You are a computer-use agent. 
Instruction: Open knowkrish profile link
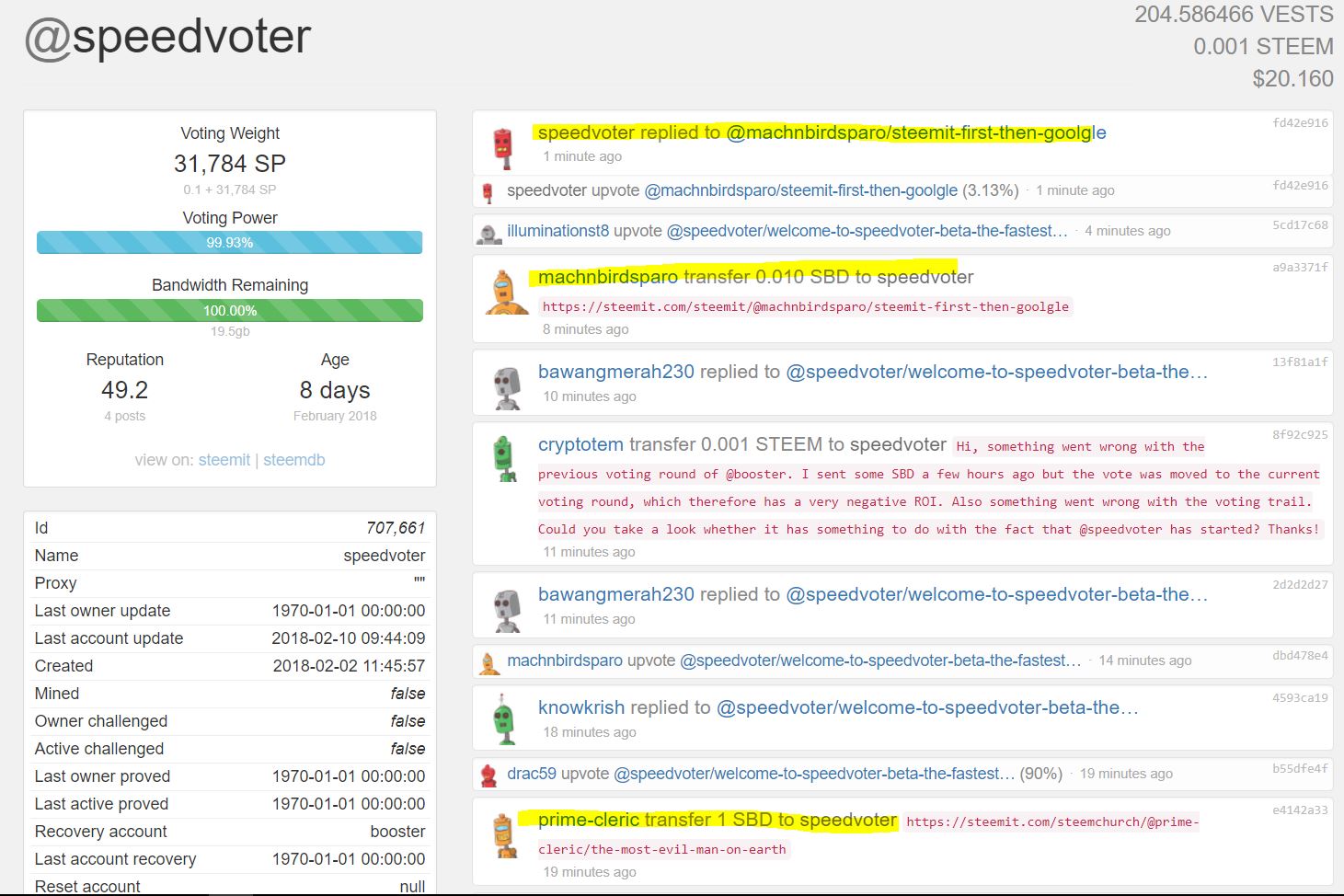[x=581, y=707]
